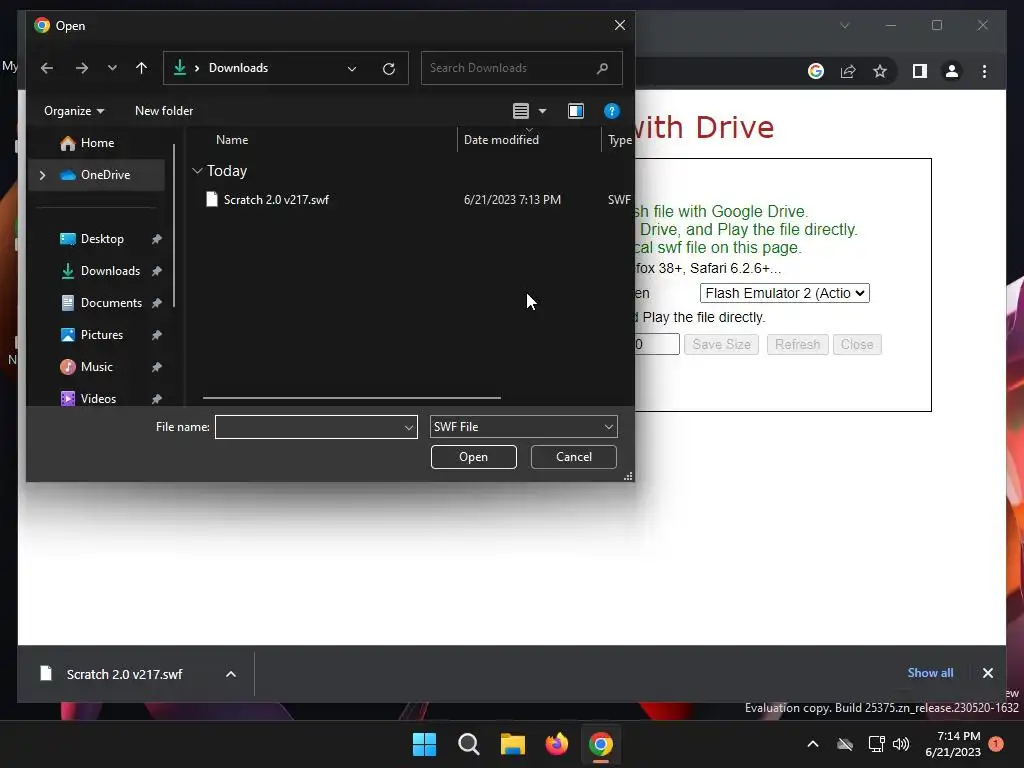Open taskbar Search
Screen dimensions: 1024x768
pyautogui.click(x=468, y=744)
